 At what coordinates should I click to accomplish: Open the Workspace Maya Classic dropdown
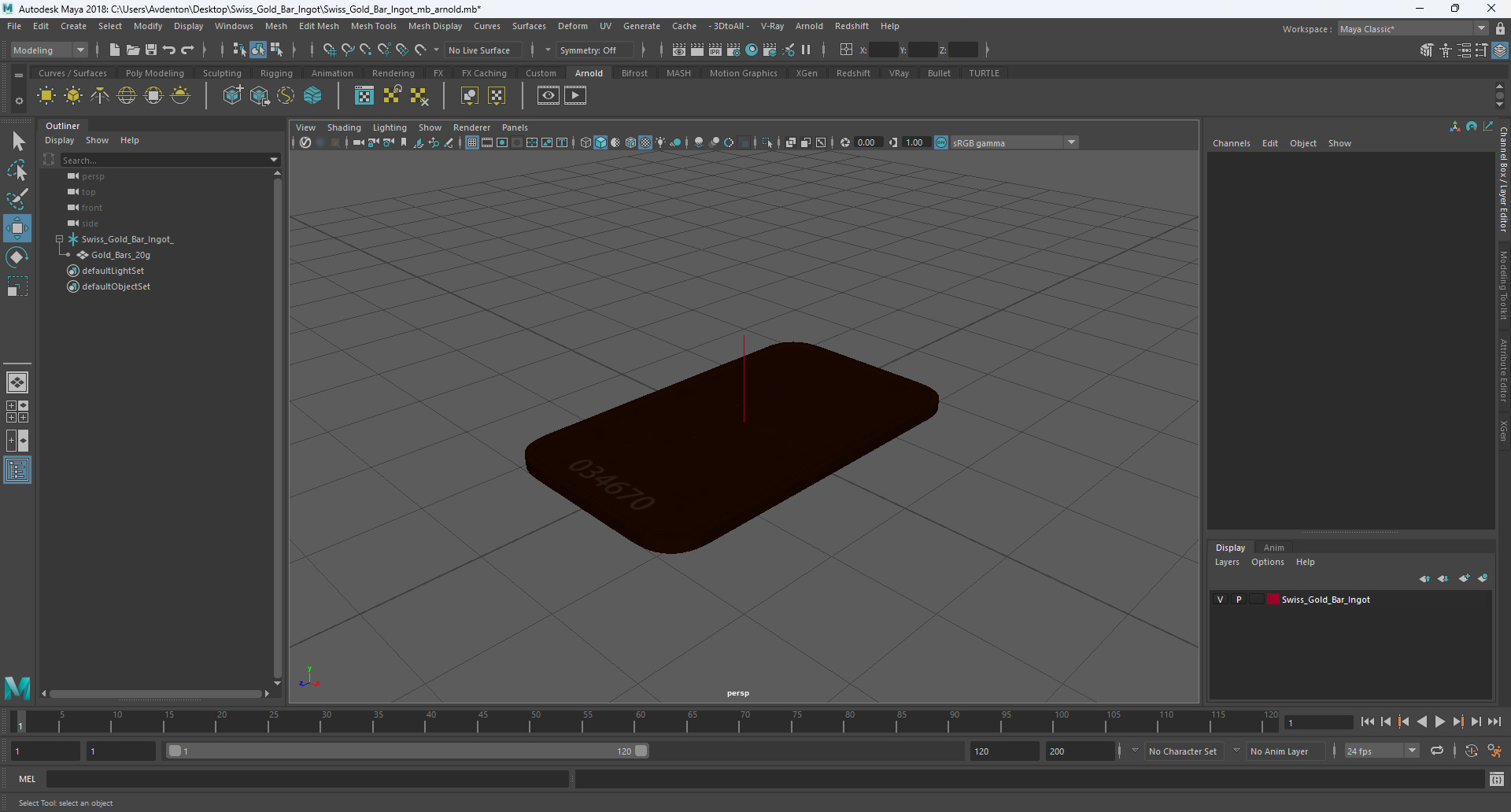(1413, 29)
